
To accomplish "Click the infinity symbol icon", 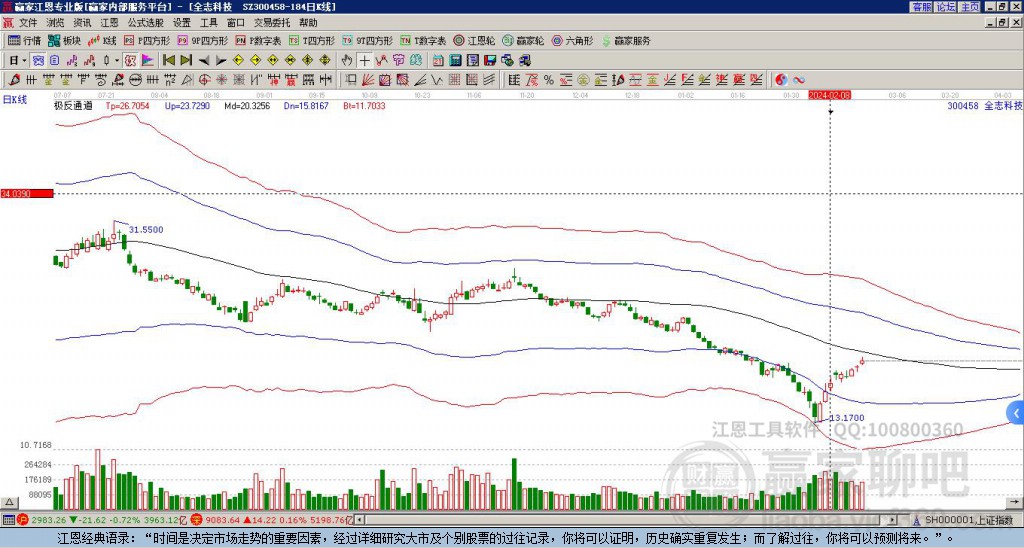I will tap(799, 80).
